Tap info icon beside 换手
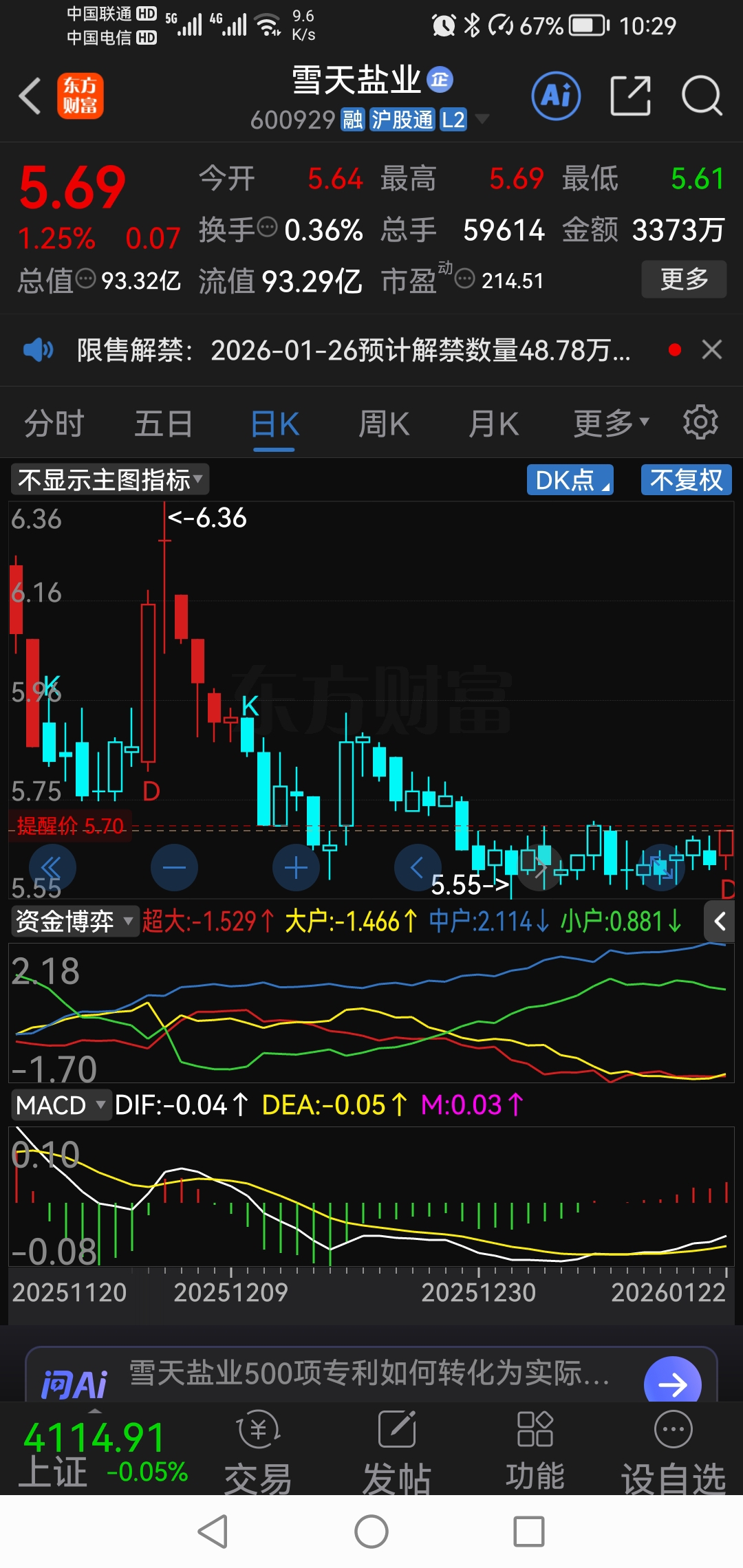Viewport: 743px width, 1568px height. click(x=267, y=226)
